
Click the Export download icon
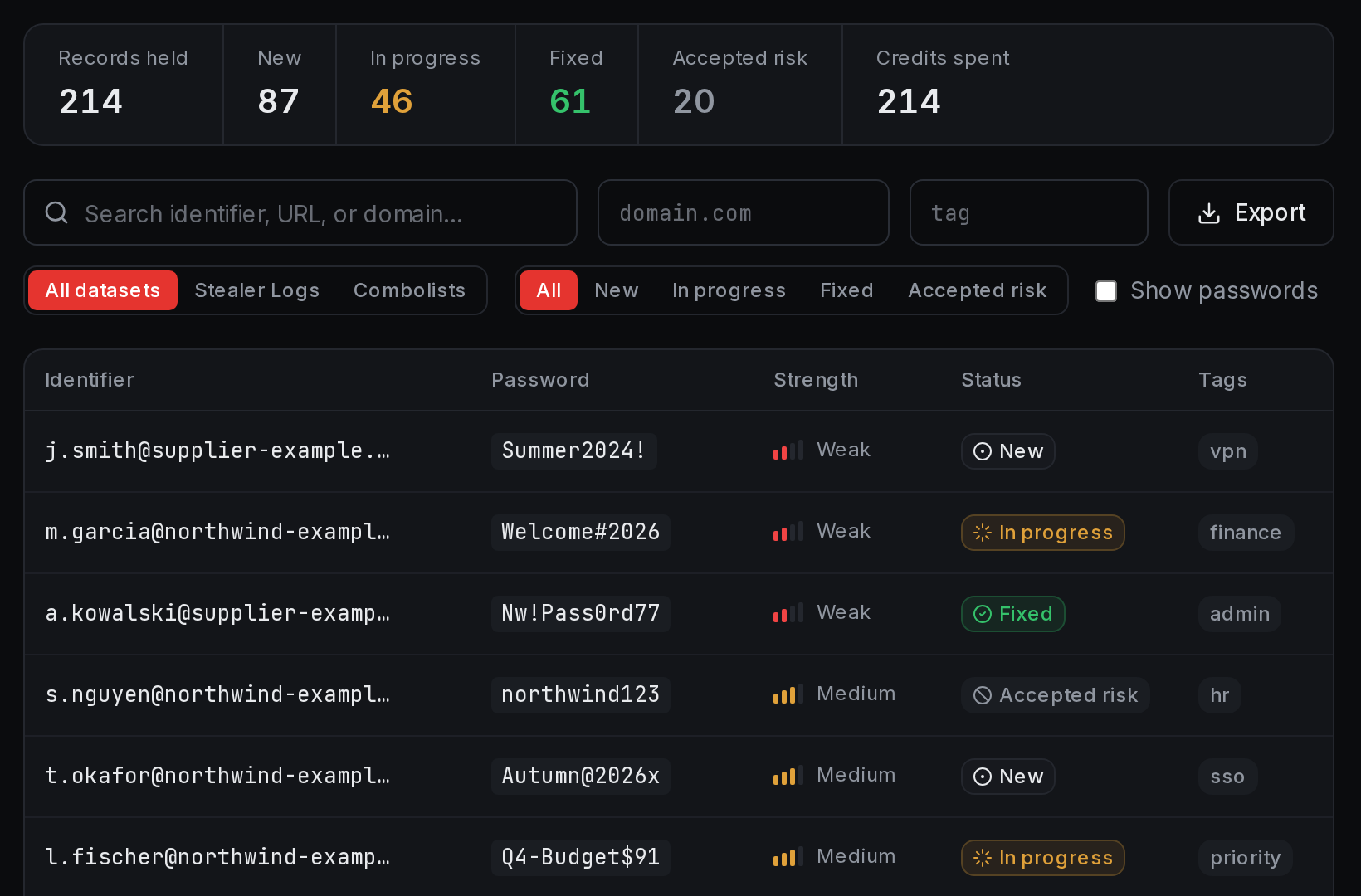[x=1209, y=213]
